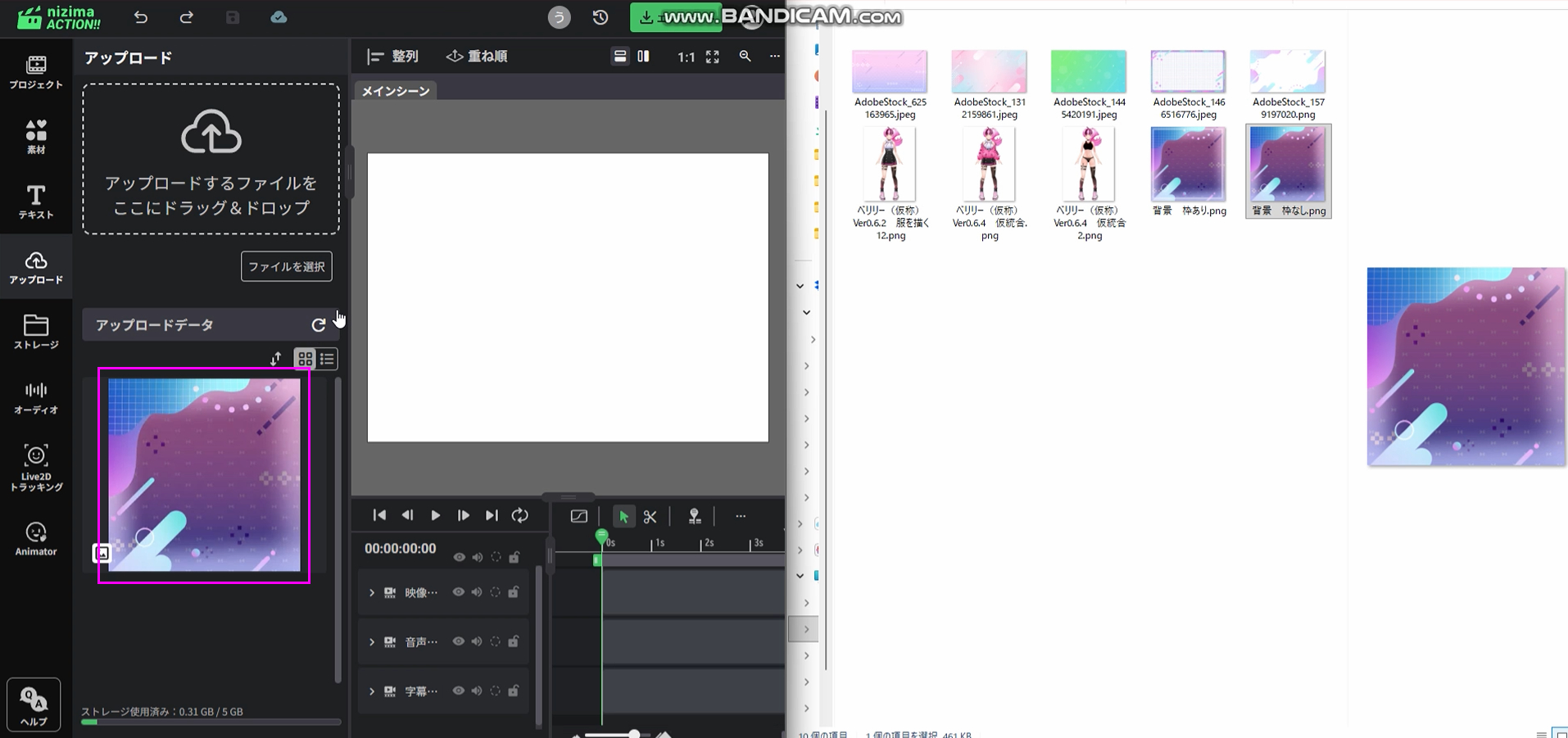Image resolution: width=1568 pixels, height=738 pixels.
Task: Lock the 字幕 track
Action: 514,690
